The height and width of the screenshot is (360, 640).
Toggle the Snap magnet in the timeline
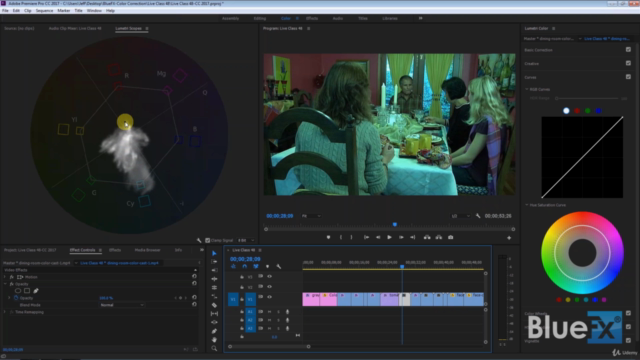(244, 267)
